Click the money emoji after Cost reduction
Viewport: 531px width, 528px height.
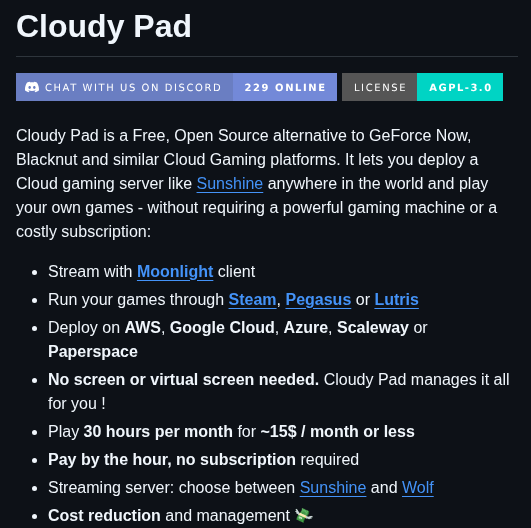point(304,515)
